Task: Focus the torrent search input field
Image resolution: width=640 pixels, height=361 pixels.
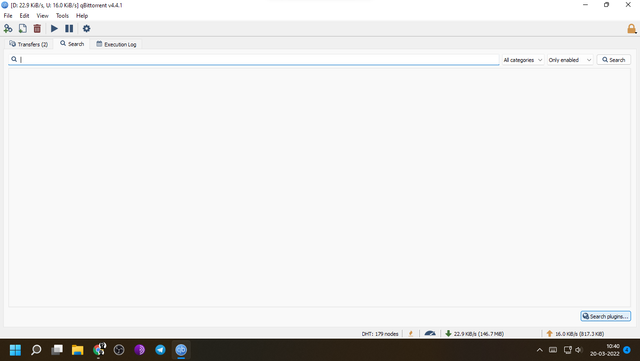Action: pyautogui.click(x=254, y=60)
